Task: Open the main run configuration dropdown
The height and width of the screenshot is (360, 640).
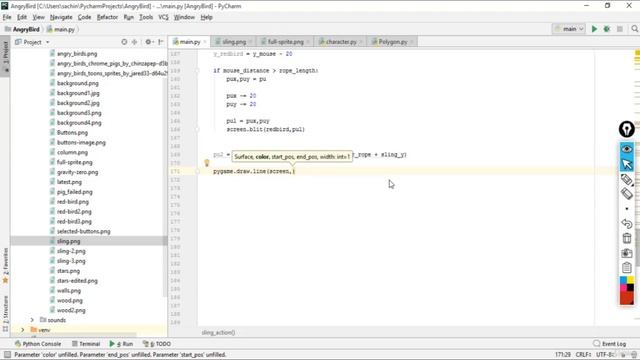Action: click(x=569, y=29)
